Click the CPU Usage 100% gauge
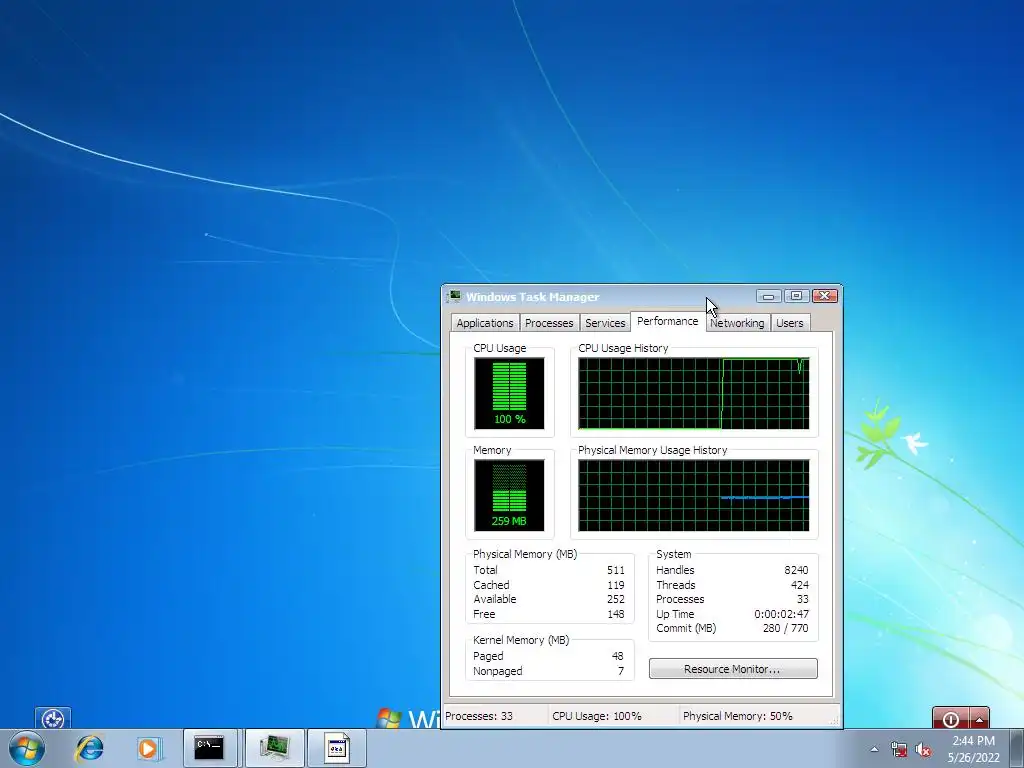Viewport: 1024px width, 768px height. [x=509, y=393]
